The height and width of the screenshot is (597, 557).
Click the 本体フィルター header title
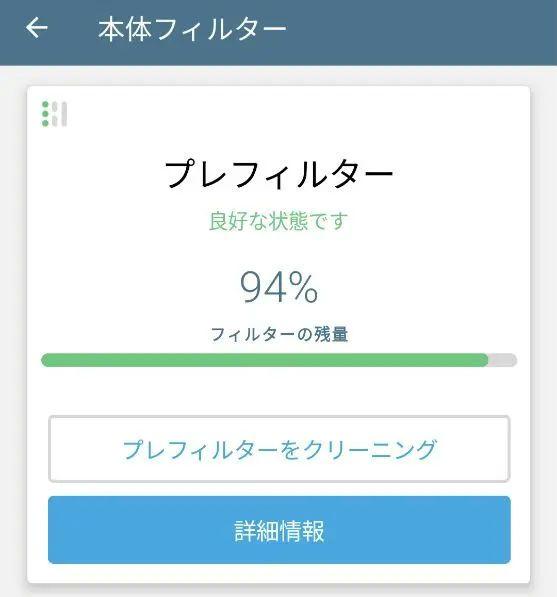click(192, 29)
